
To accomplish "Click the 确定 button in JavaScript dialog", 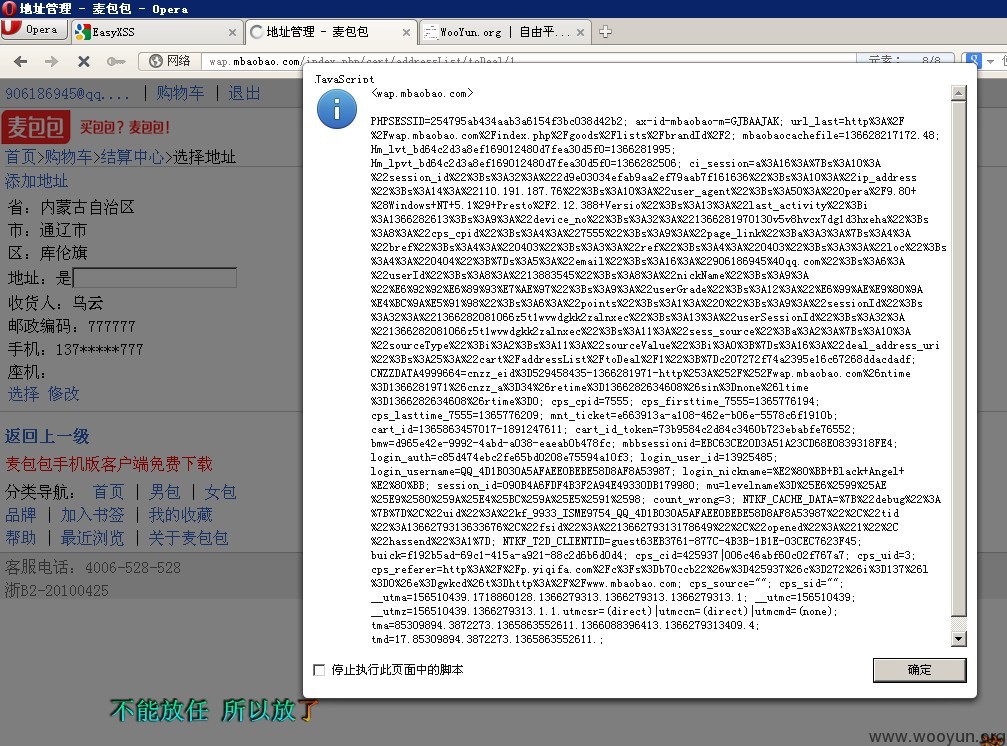I will 919,670.
